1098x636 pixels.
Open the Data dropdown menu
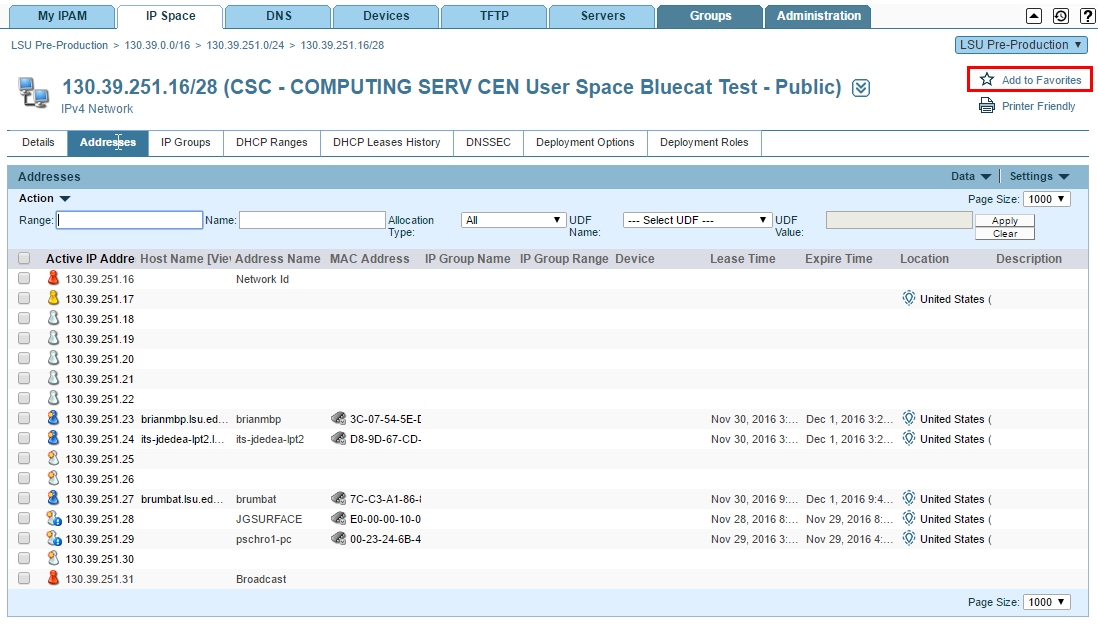click(971, 177)
